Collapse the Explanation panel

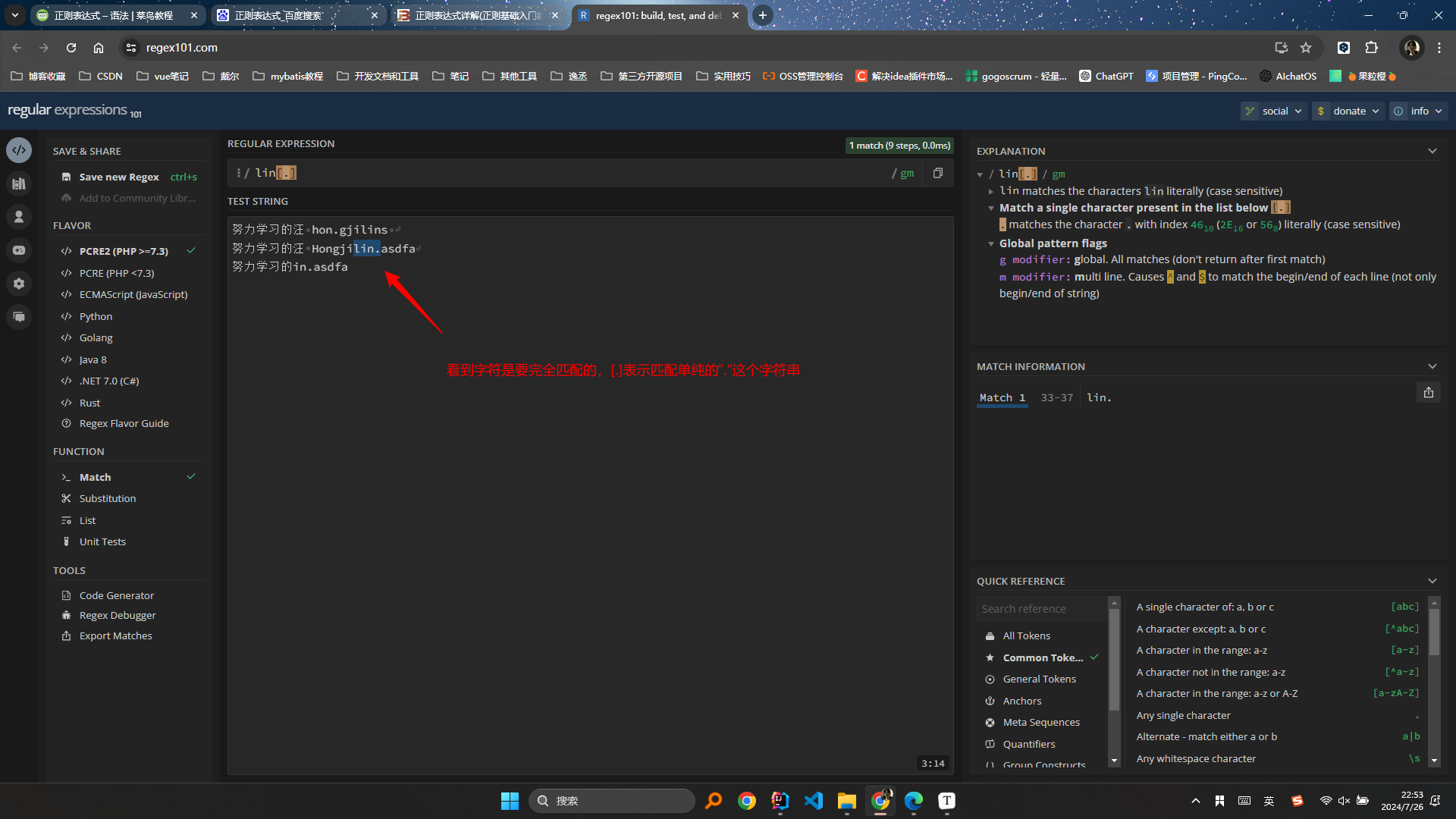1432,151
